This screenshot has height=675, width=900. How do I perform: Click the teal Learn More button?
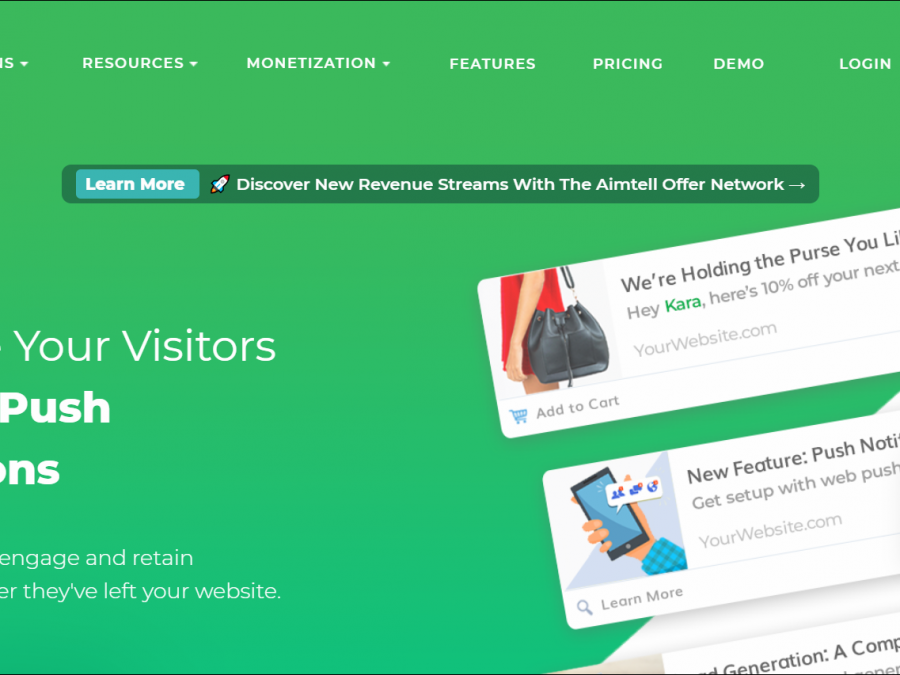[137, 184]
